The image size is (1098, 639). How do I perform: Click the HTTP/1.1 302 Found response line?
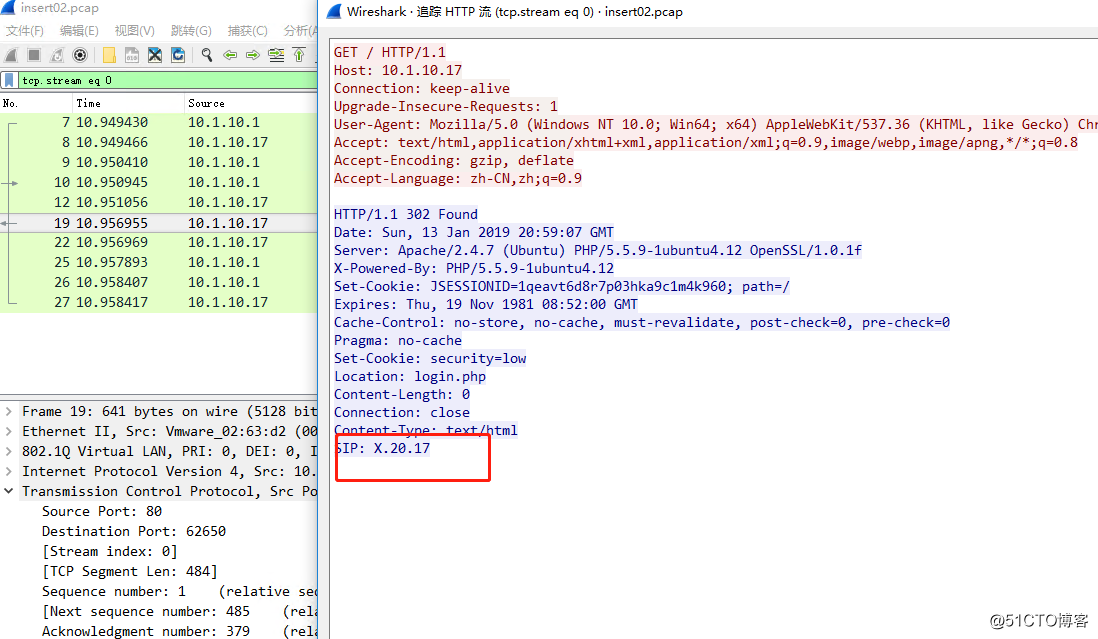[x=405, y=214]
